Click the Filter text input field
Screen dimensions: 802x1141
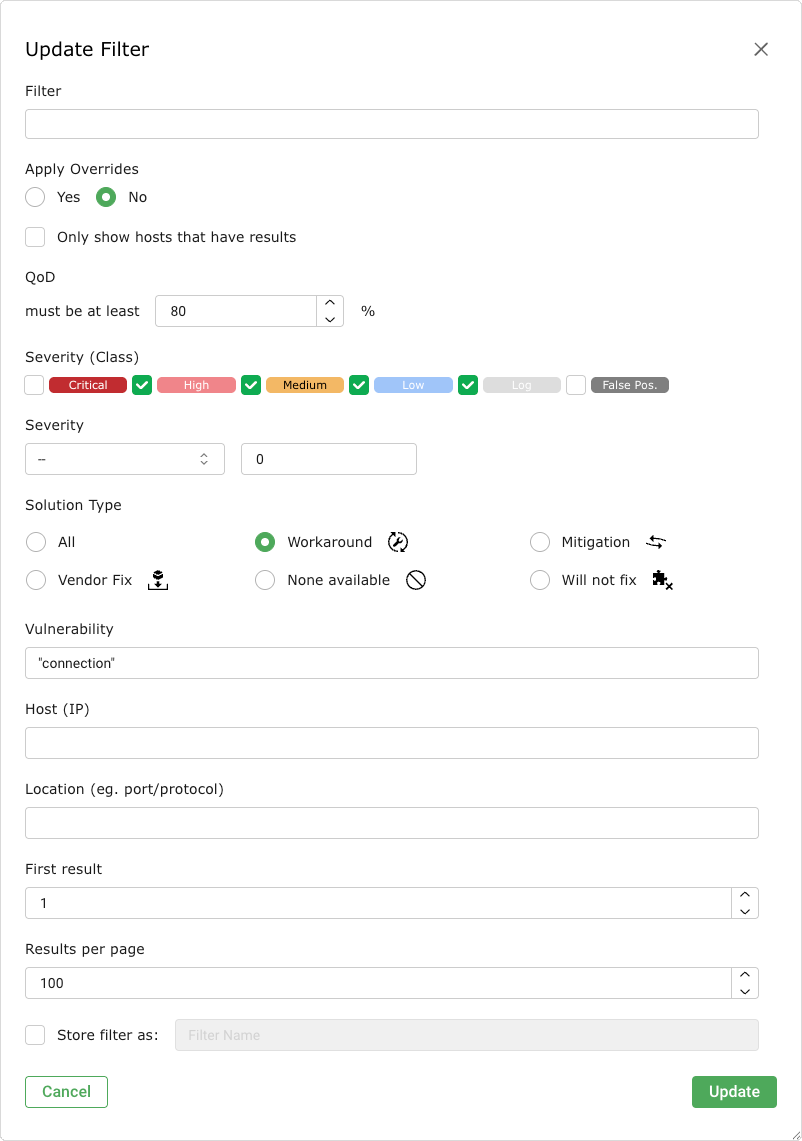[x=391, y=124]
